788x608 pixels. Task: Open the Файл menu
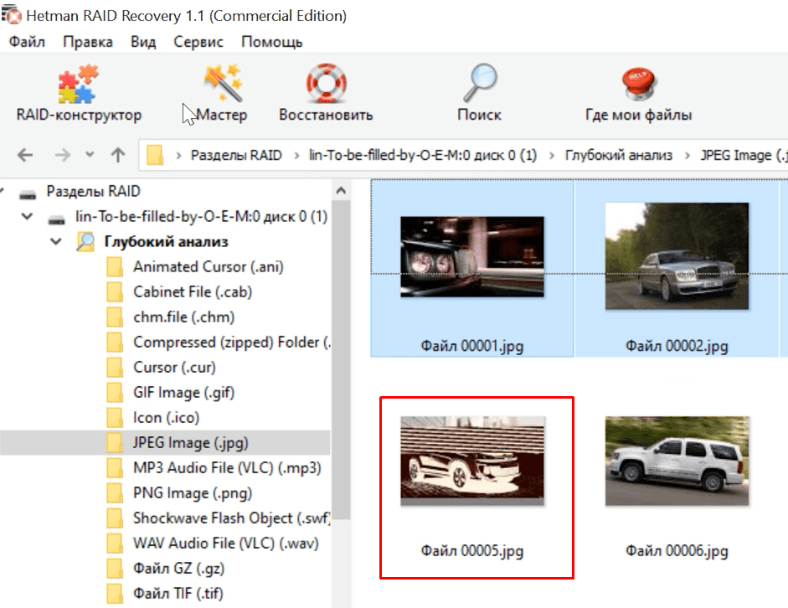point(27,42)
